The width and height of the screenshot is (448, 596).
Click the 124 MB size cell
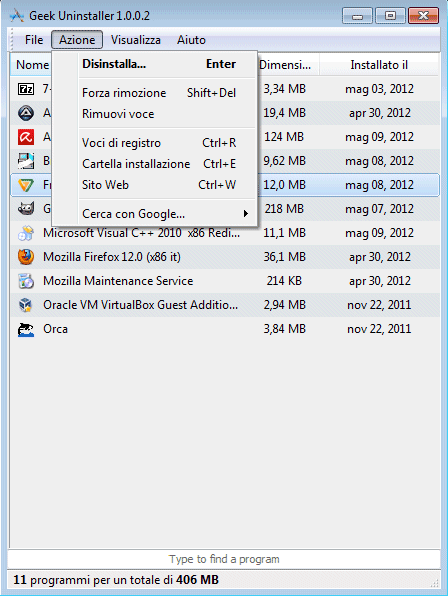pos(284,137)
